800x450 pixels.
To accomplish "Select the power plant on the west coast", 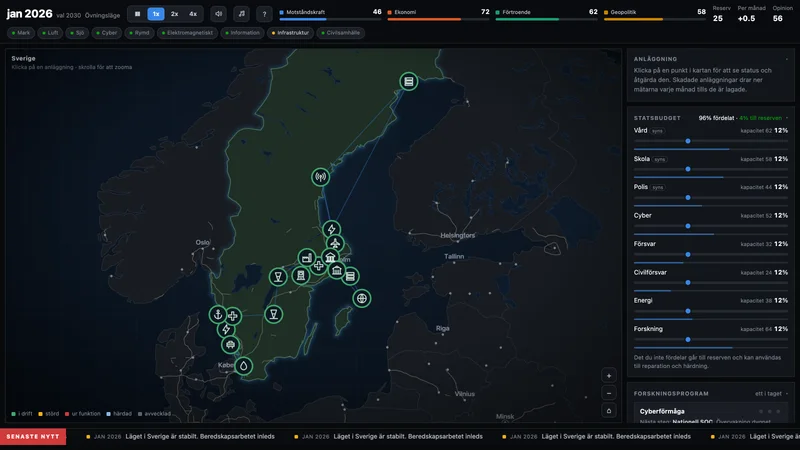I will tap(226, 330).
